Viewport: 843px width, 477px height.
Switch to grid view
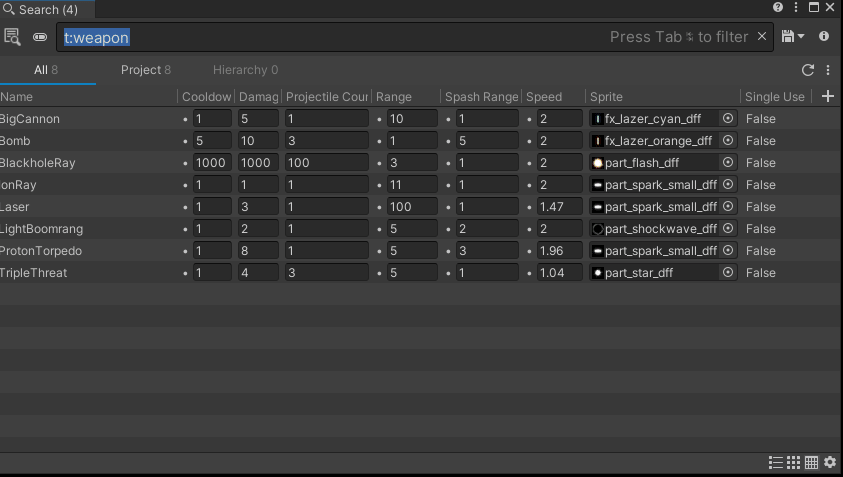tap(793, 462)
